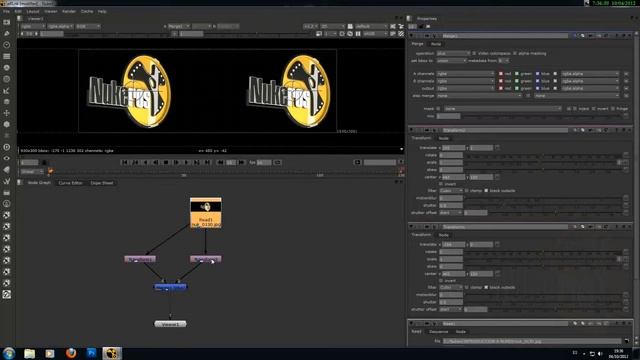
Task: Toggle A channels red checkbox
Action: 501,74
